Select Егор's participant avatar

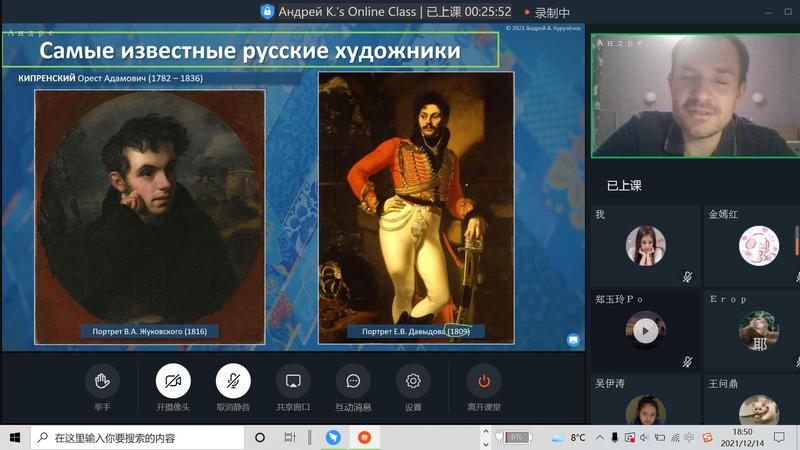pyautogui.click(x=759, y=331)
